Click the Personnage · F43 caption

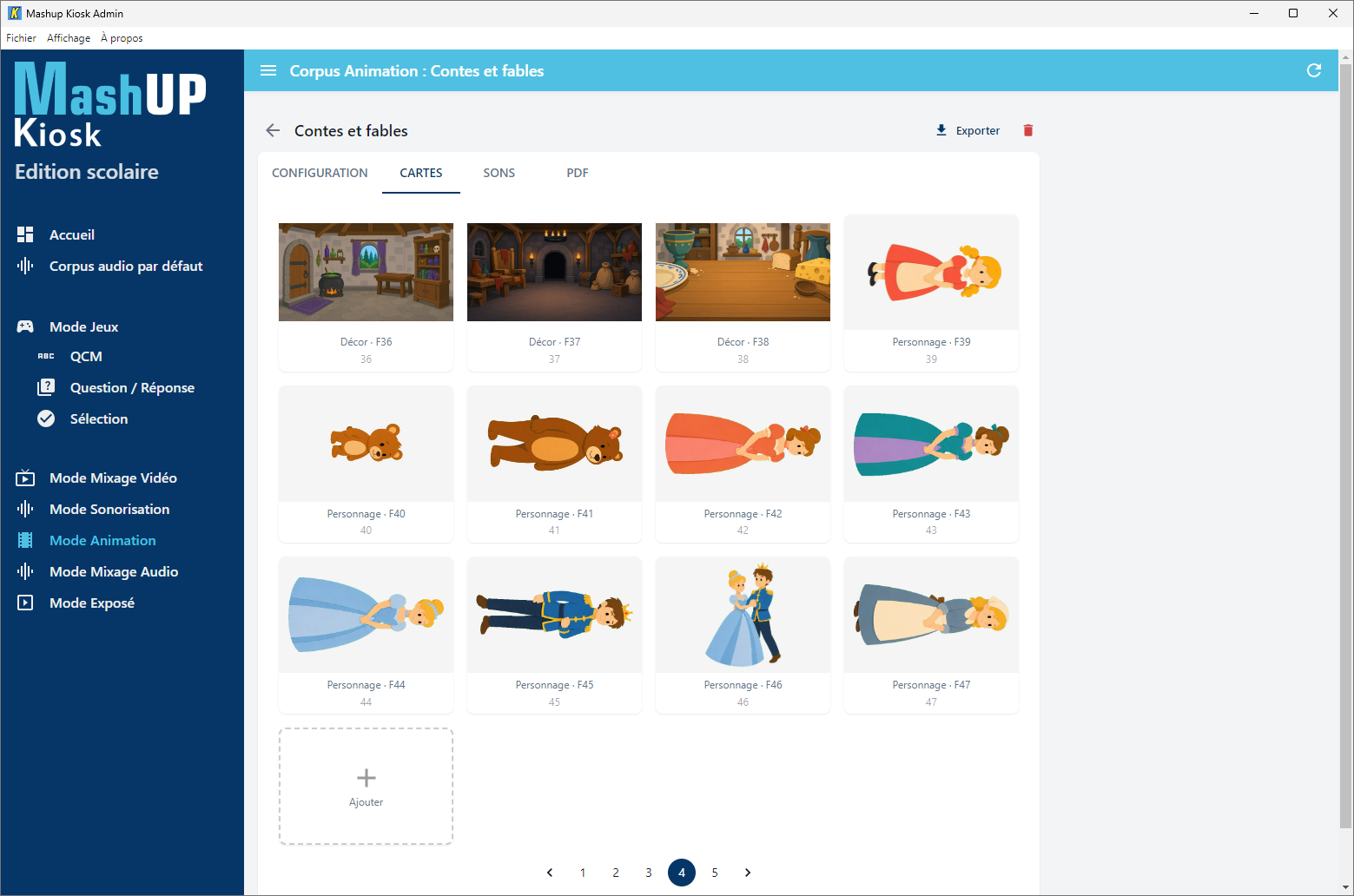pyautogui.click(x=931, y=514)
